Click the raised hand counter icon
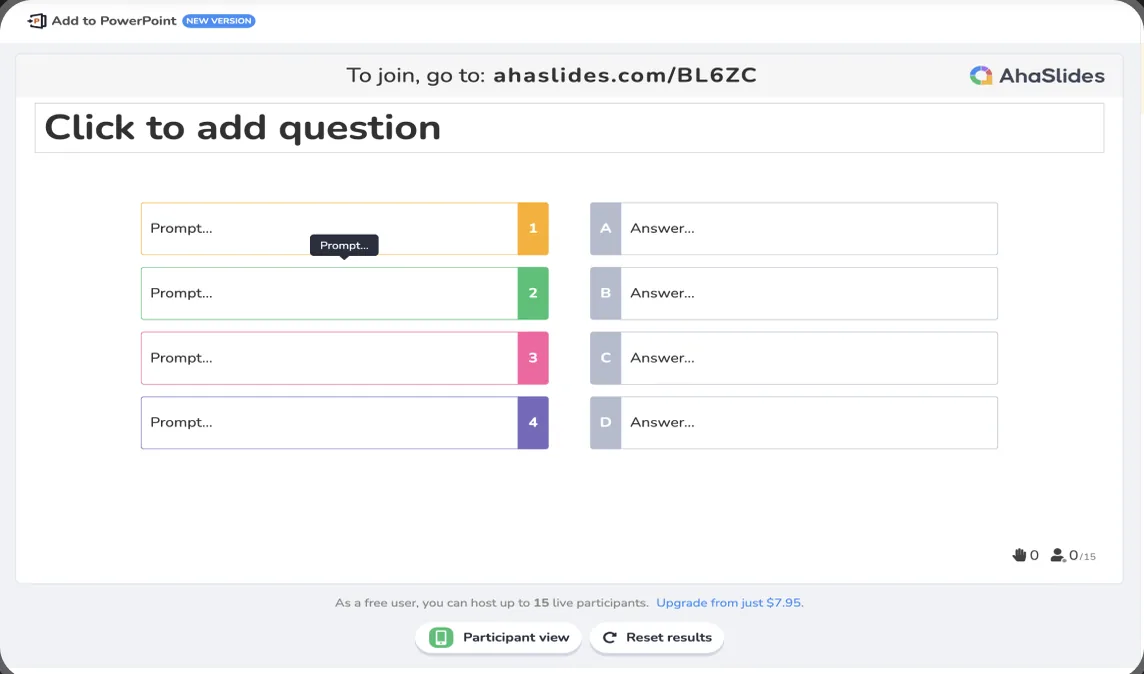 point(1019,555)
